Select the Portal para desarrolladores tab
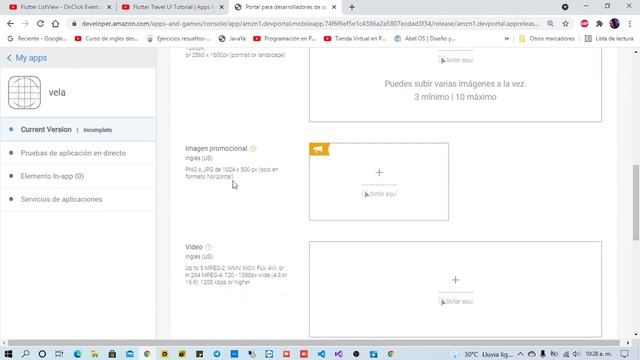The image size is (640, 360). coord(284,7)
